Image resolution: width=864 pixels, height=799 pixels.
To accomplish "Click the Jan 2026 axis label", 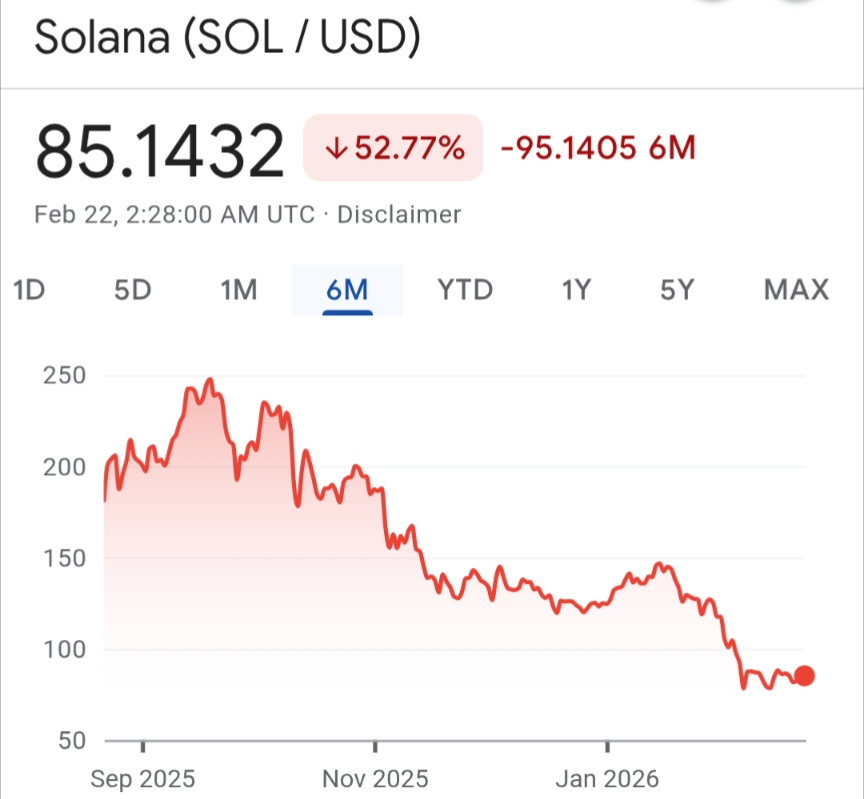I will [608, 778].
